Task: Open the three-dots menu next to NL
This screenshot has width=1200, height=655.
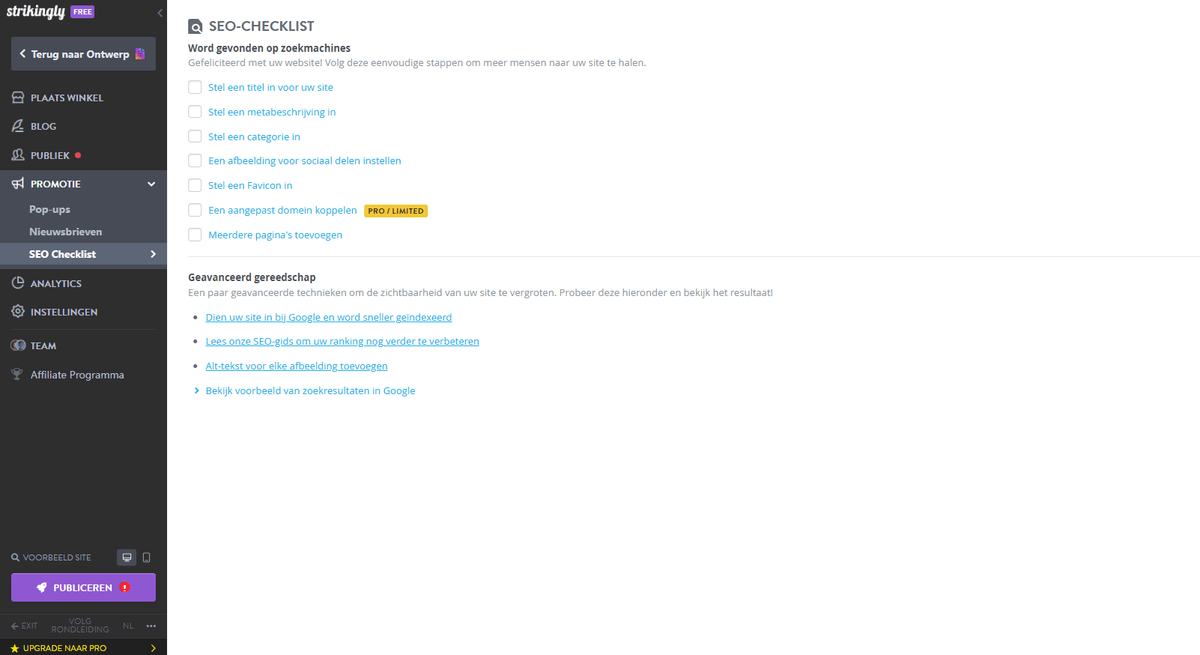Action: pyautogui.click(x=151, y=625)
